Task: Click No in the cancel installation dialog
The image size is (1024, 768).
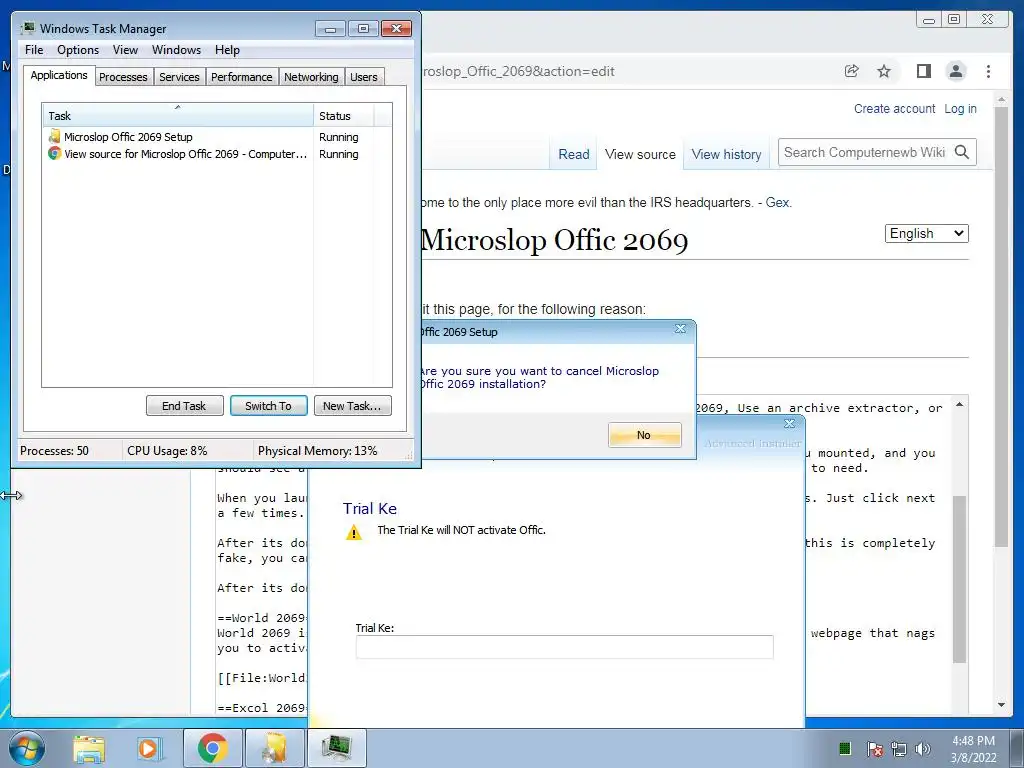Action: pos(644,435)
